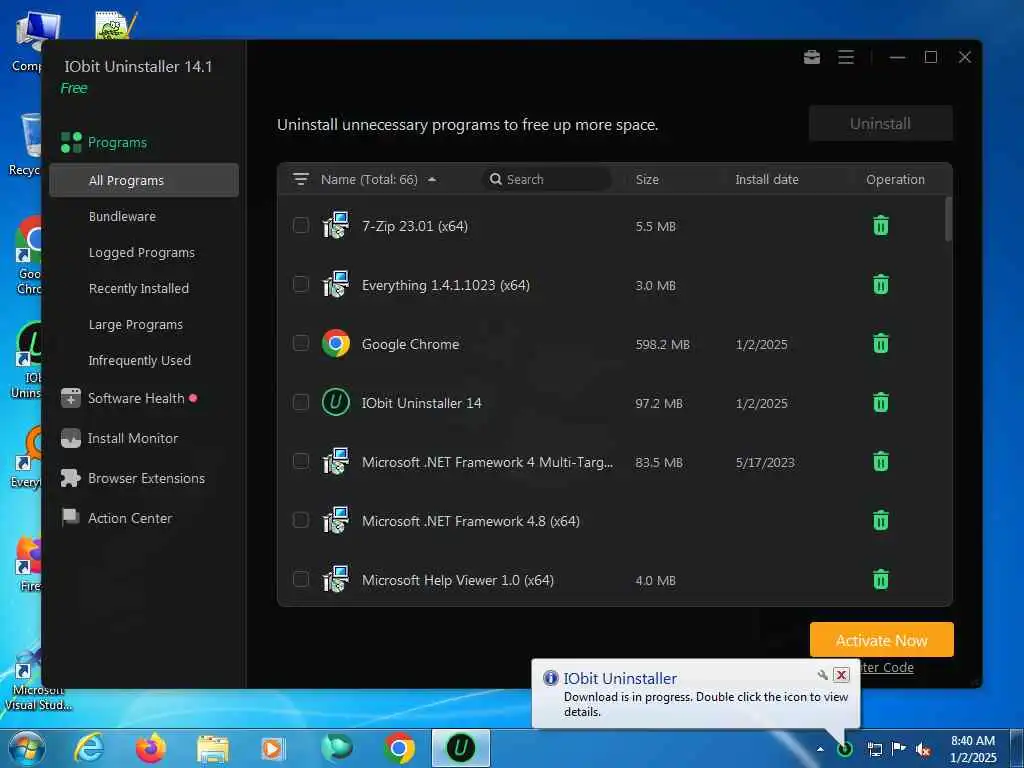Click the Programs grid icon in sidebar

click(71, 142)
